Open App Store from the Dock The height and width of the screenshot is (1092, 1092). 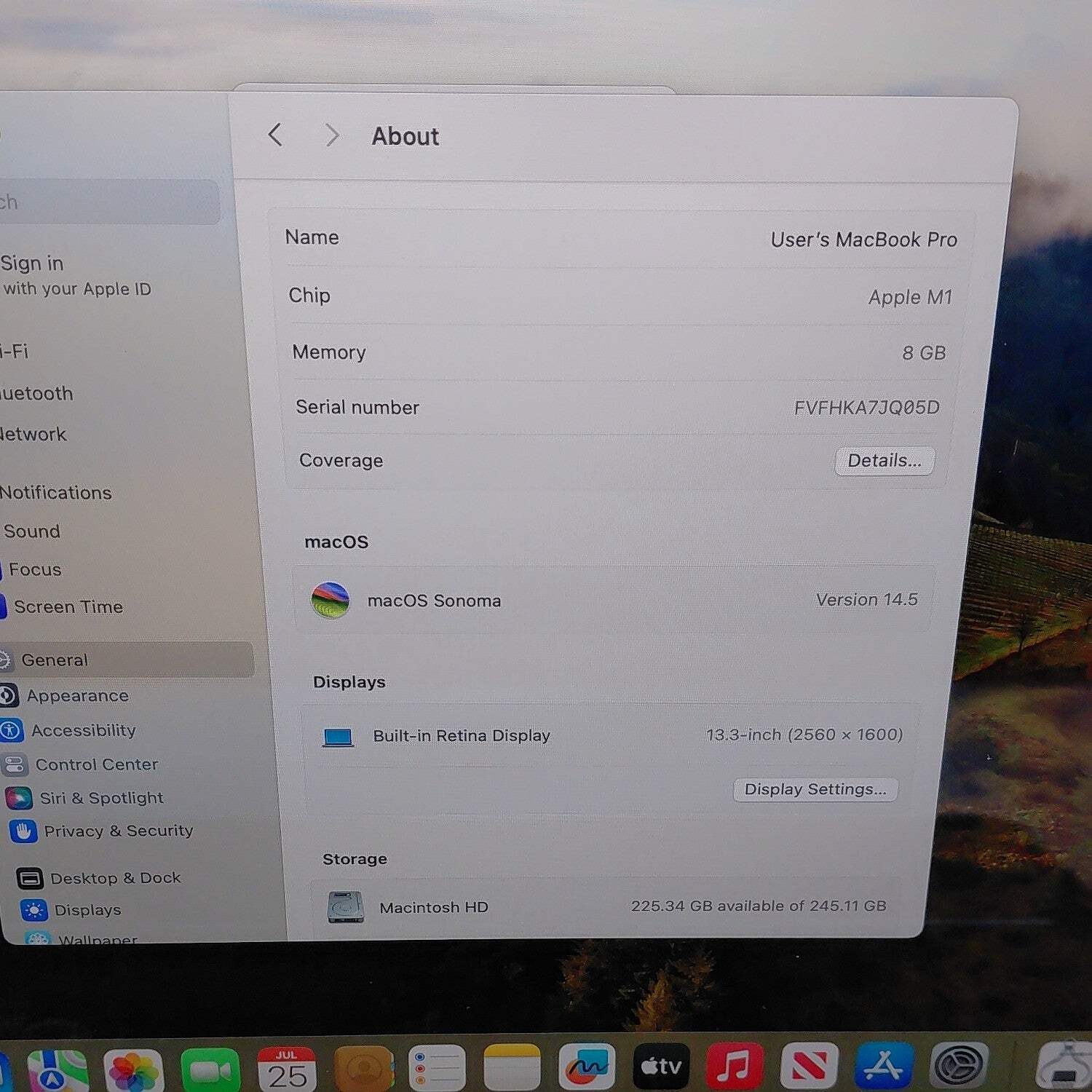885,1065
